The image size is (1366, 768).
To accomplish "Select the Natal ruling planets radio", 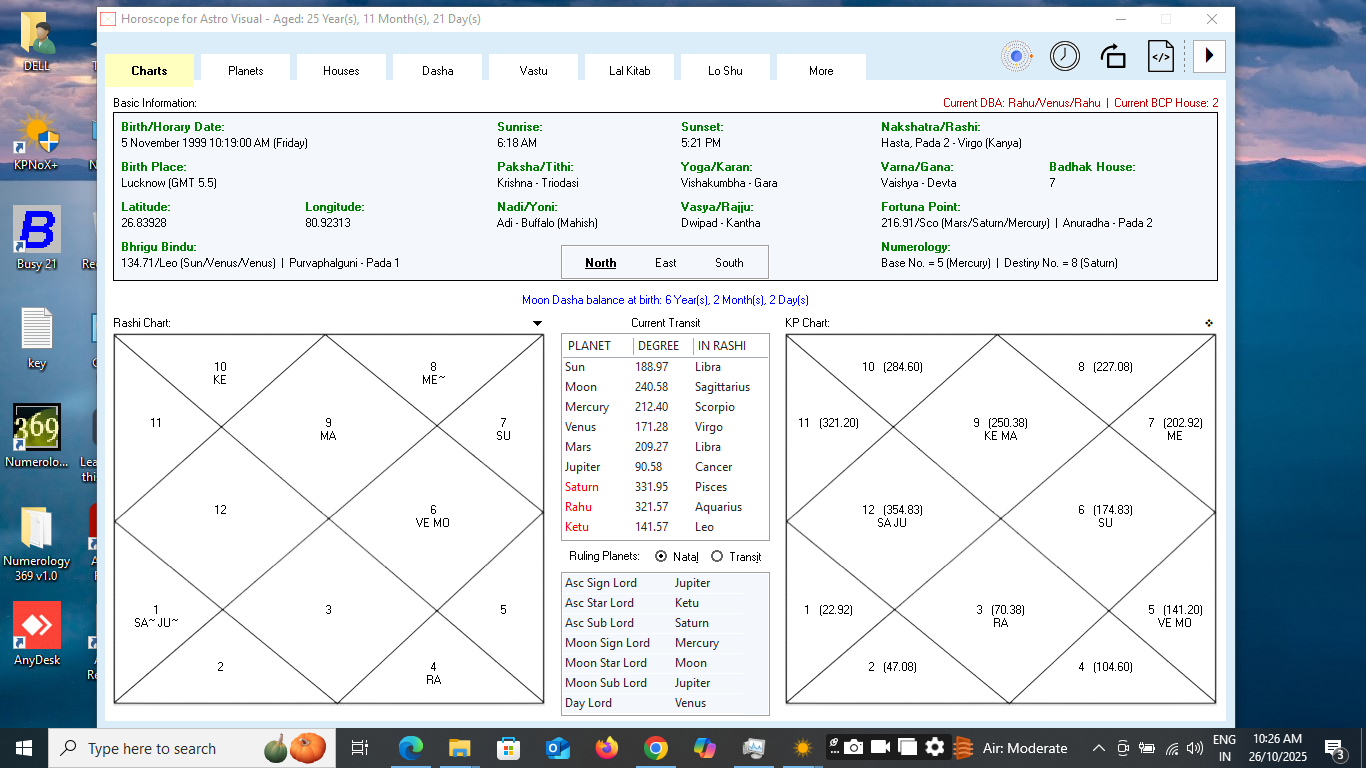I will (661, 556).
